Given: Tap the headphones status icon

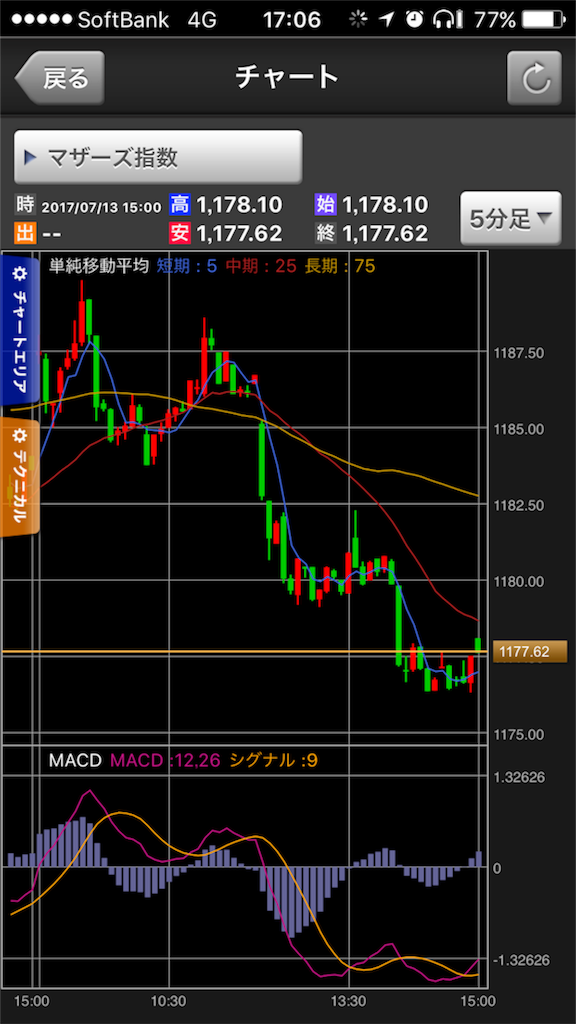Looking at the screenshot, I should (x=444, y=20).
